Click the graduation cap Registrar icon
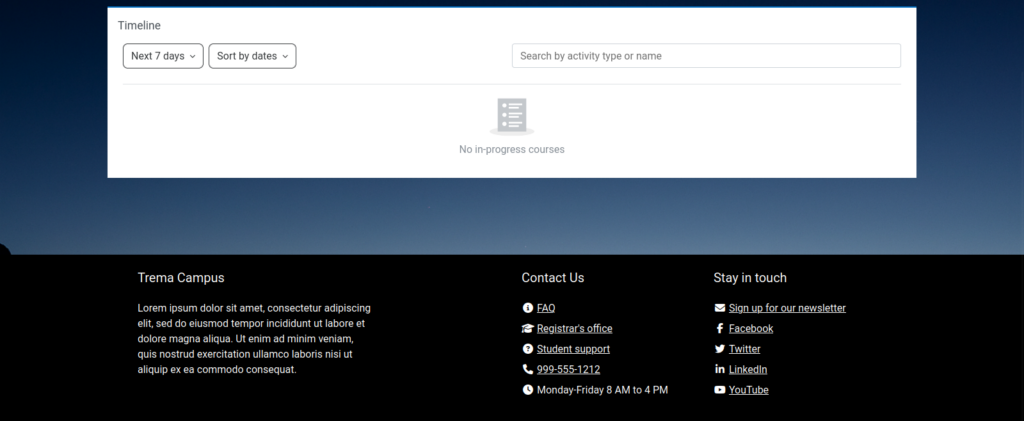 527,329
